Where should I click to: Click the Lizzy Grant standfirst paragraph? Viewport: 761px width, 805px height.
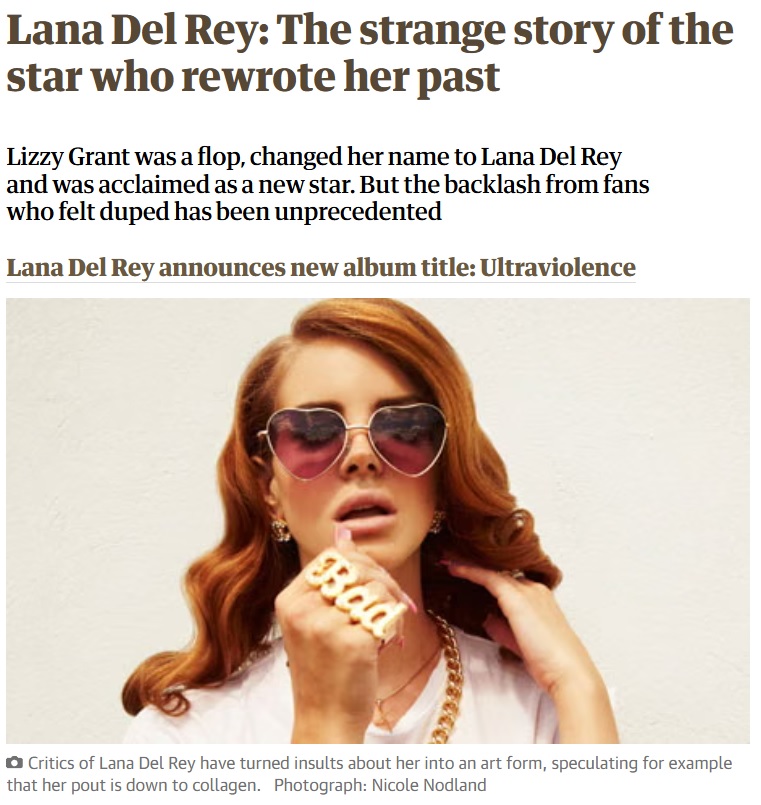(x=328, y=184)
